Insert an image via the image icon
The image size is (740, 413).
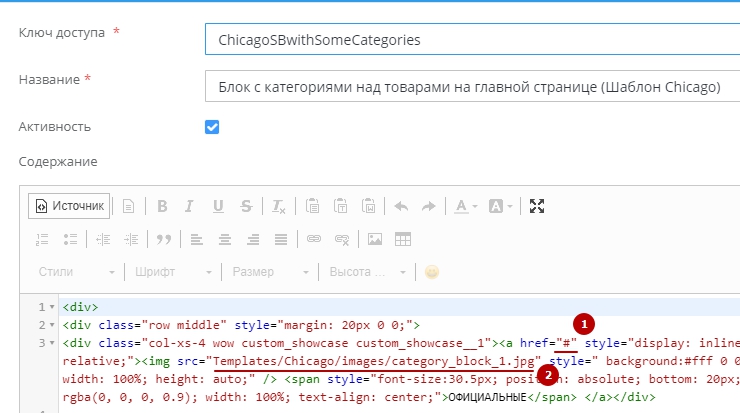pyautogui.click(x=375, y=239)
